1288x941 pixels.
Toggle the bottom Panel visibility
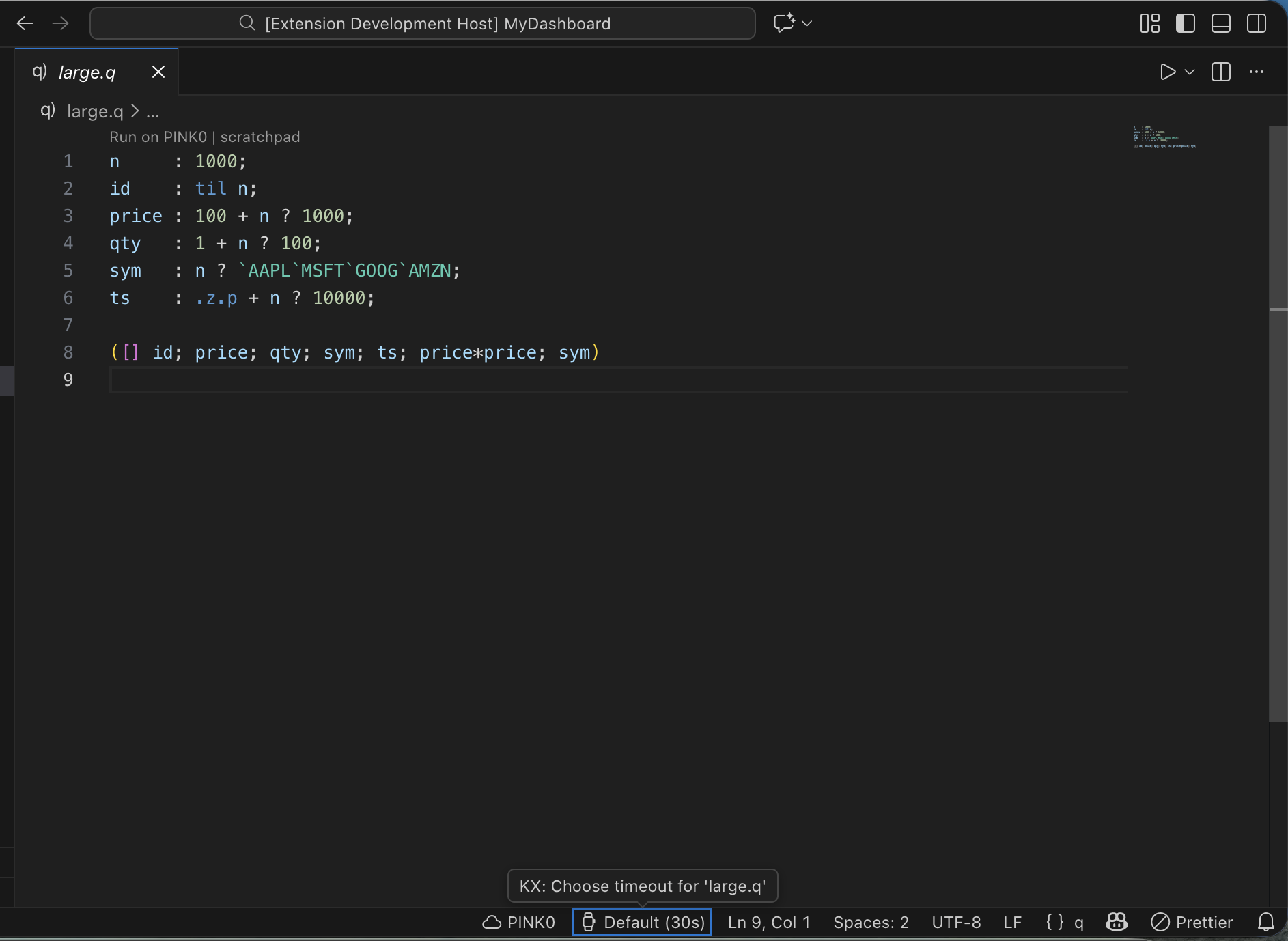point(1220,23)
